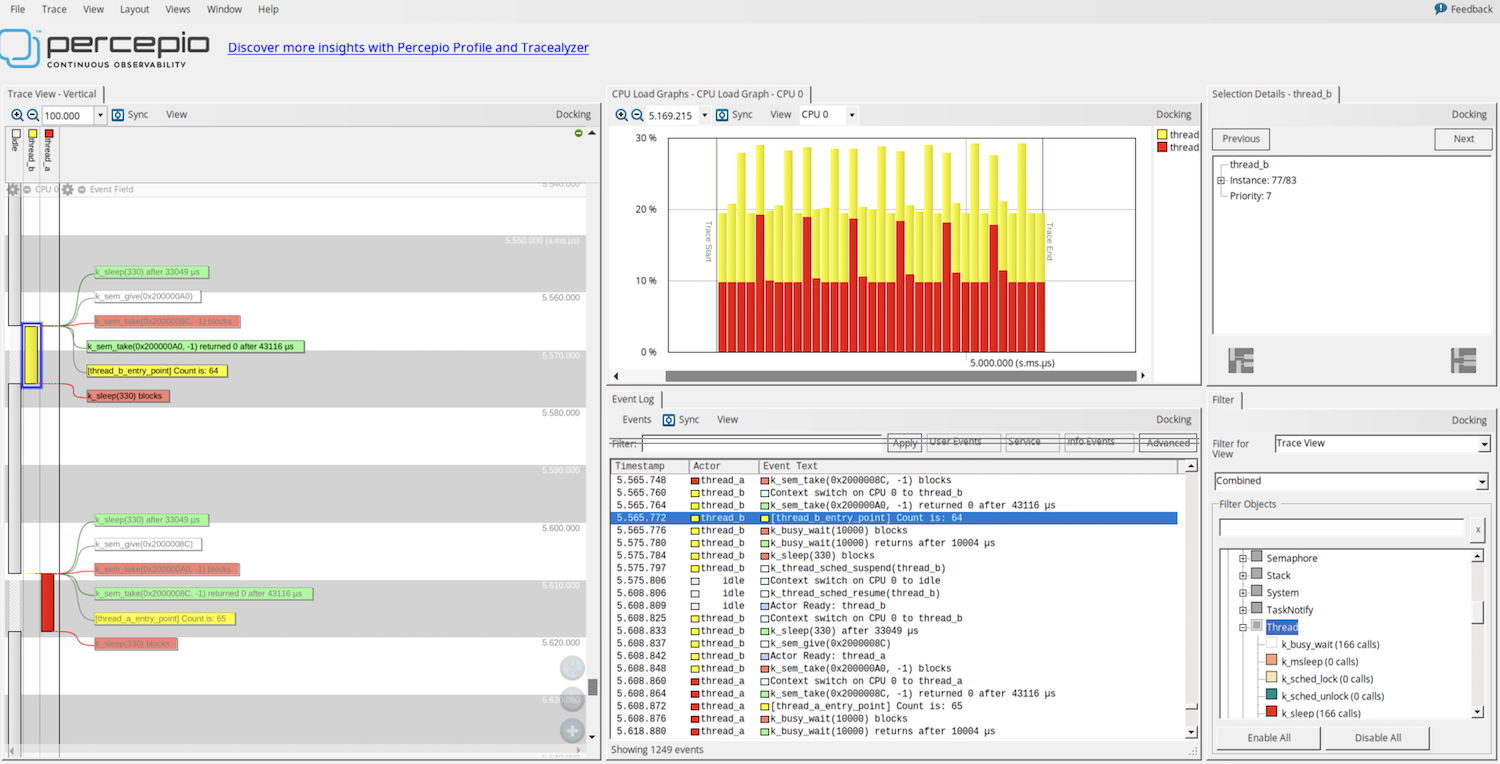The width and height of the screenshot is (1500, 764).
Task: Toggle the k_busy_wait filter checkbox
Action: 1270,644
